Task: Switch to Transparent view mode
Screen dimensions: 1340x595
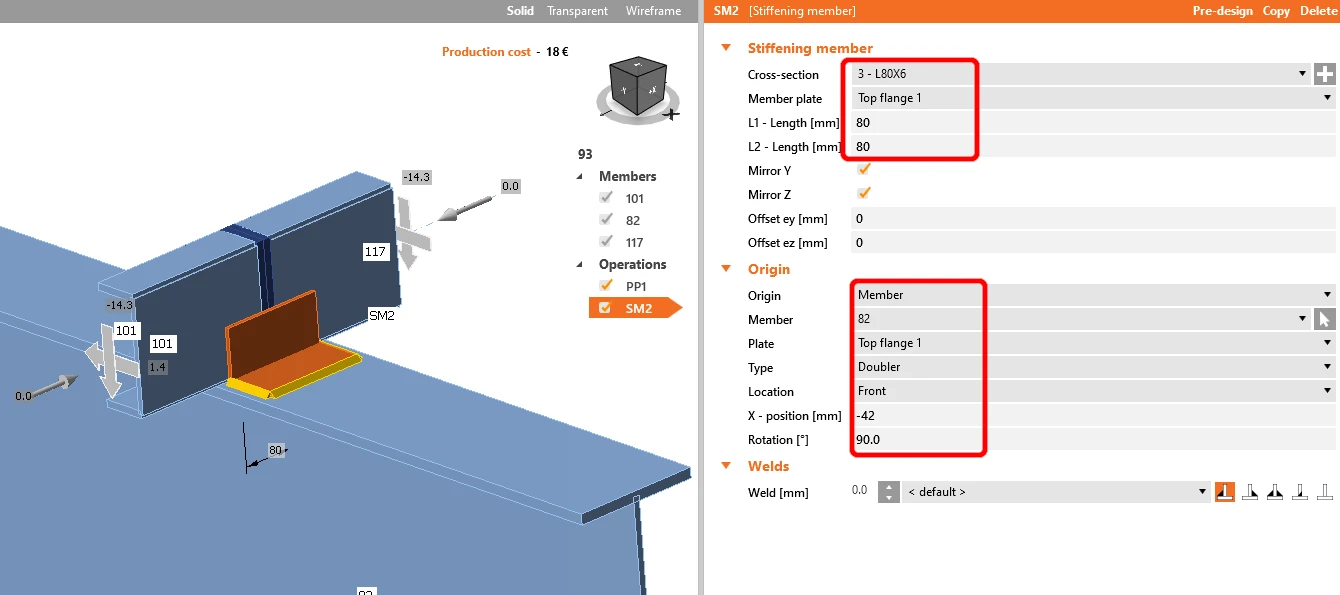Action: (577, 11)
